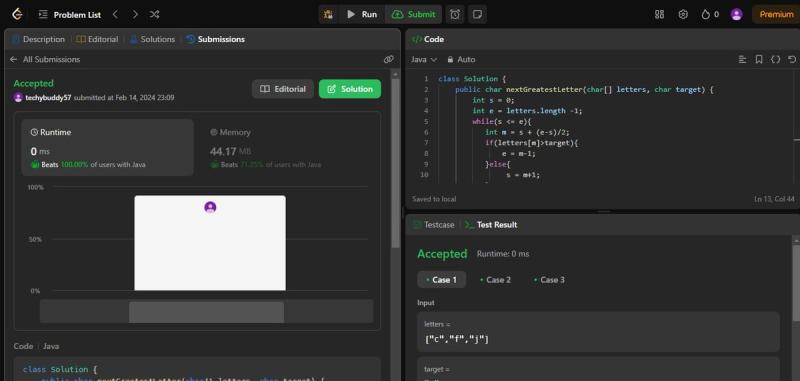800x381 pixels.
Task: Toggle the Auto lock setting
Action: tap(461, 59)
